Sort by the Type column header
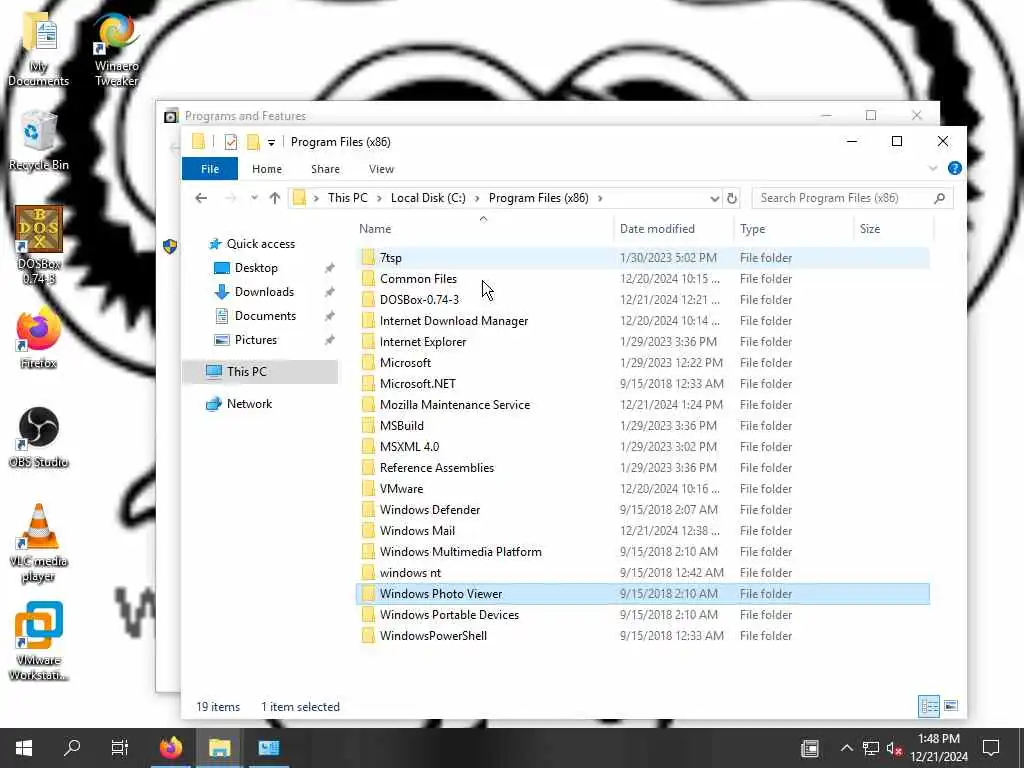 coord(793,229)
